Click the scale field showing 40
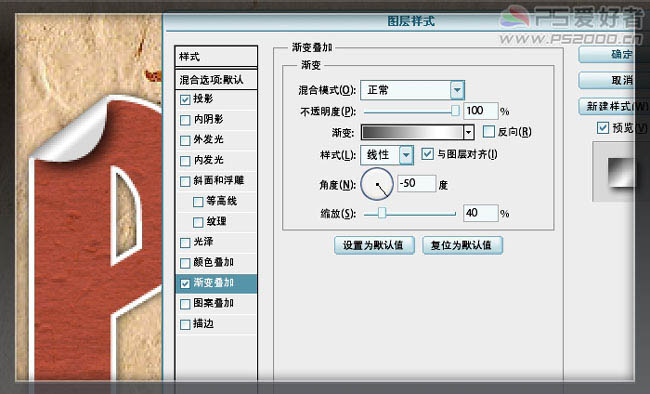 click(480, 213)
